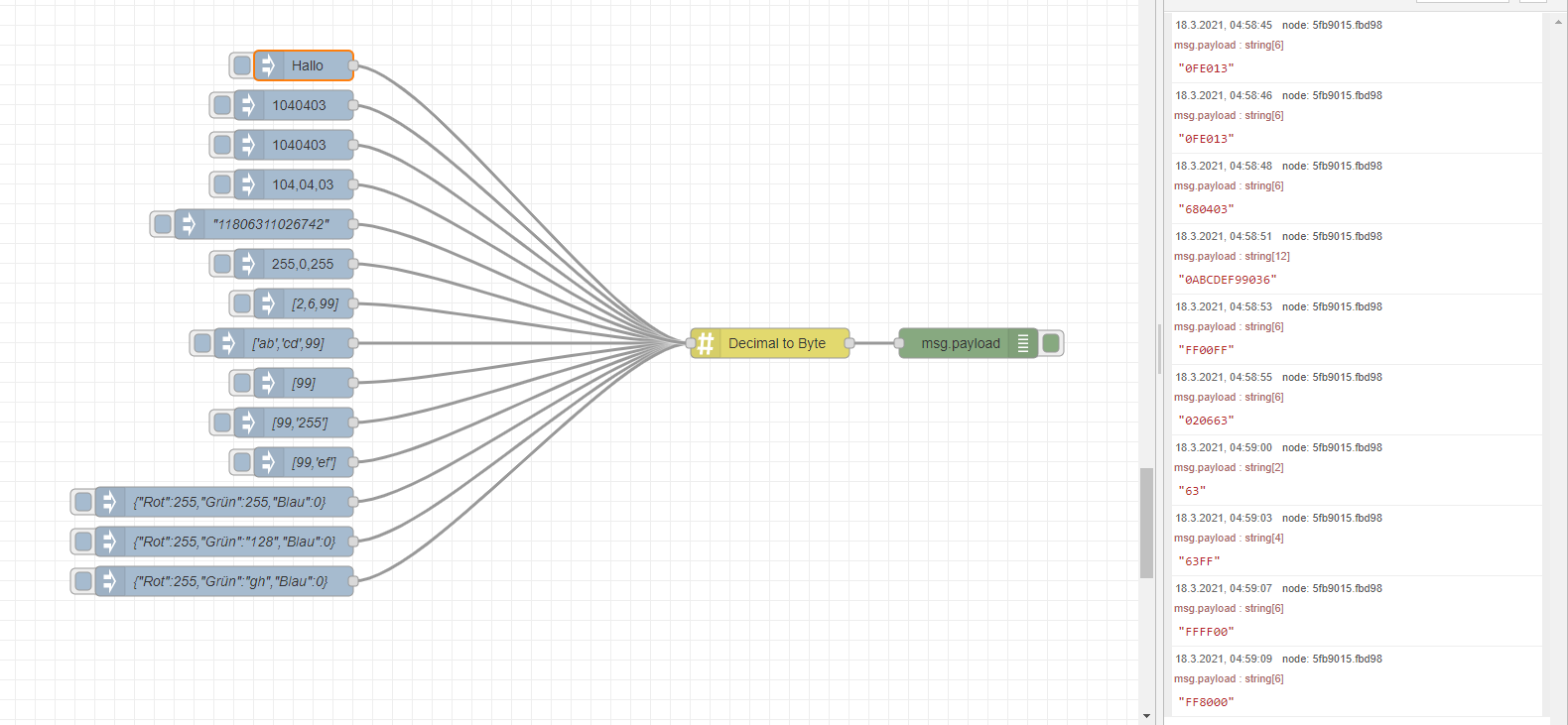
Task: Click the msg.payload : string[12] label
Action: [x=1232, y=256]
